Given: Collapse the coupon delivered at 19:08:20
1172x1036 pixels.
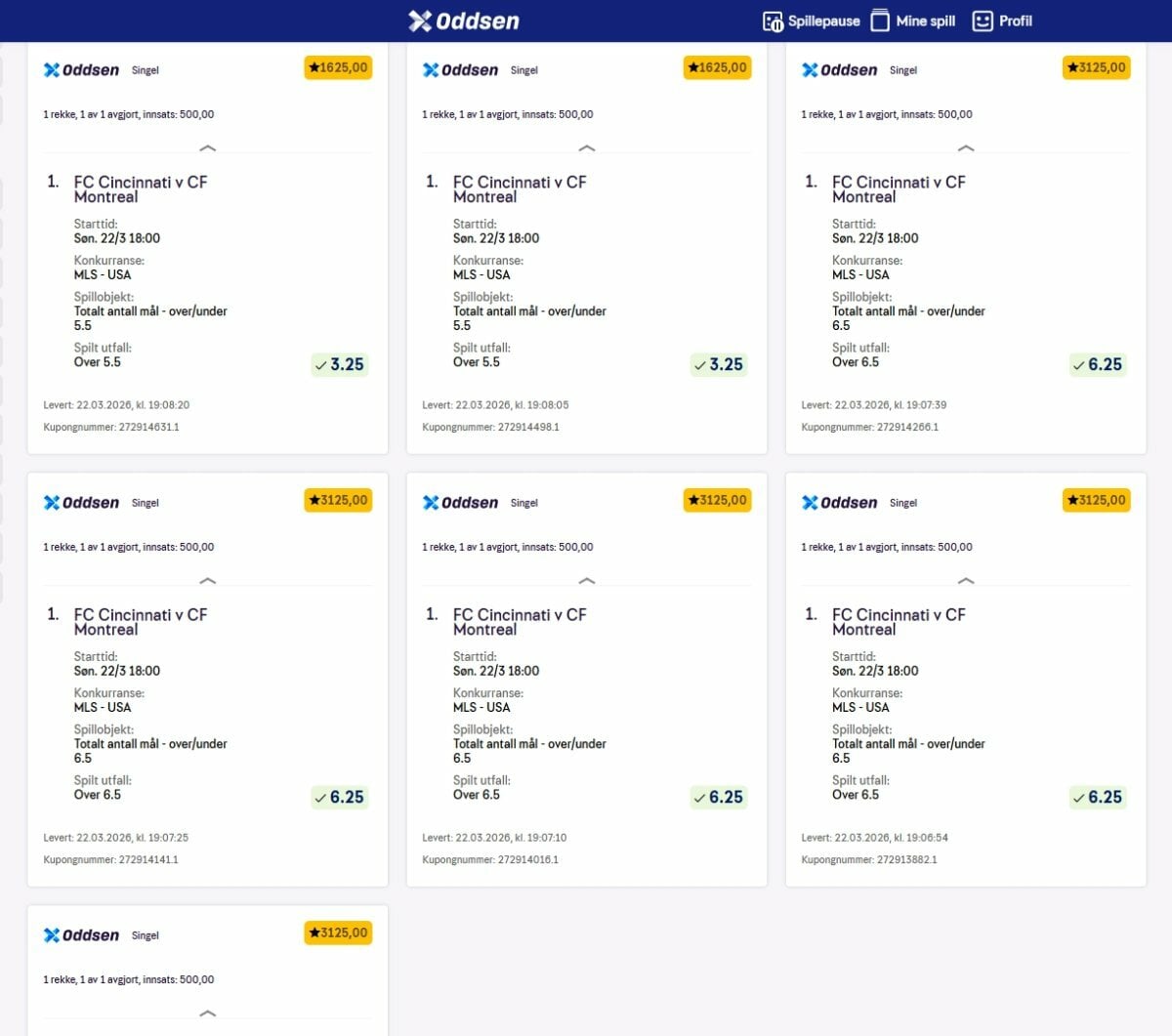Looking at the screenshot, I should (207, 148).
